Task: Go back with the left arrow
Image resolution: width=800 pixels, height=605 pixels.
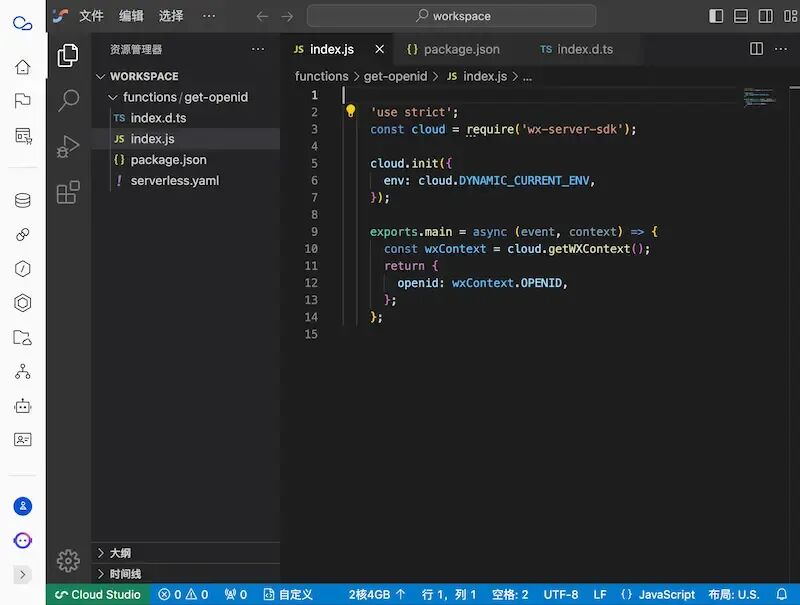Action: coord(262,16)
